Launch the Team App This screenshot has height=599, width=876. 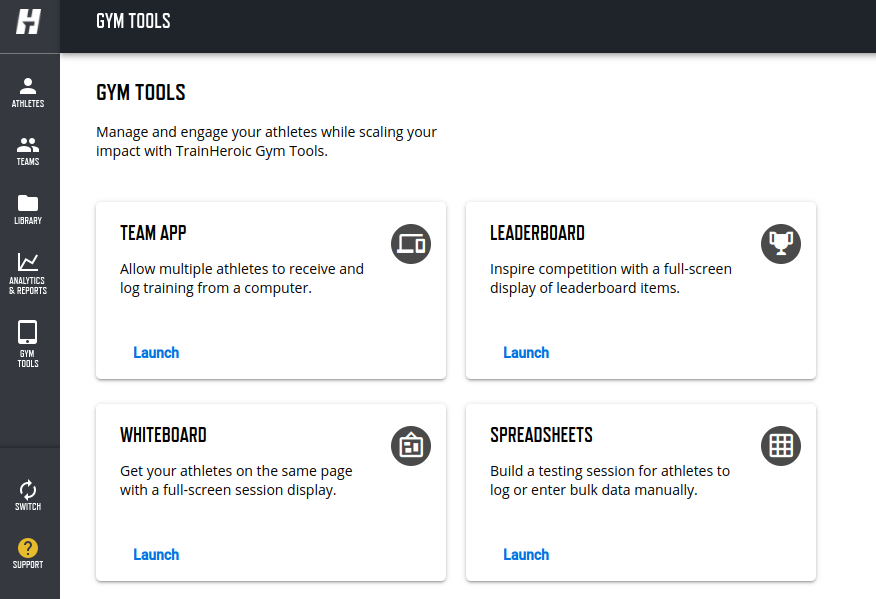(x=156, y=353)
